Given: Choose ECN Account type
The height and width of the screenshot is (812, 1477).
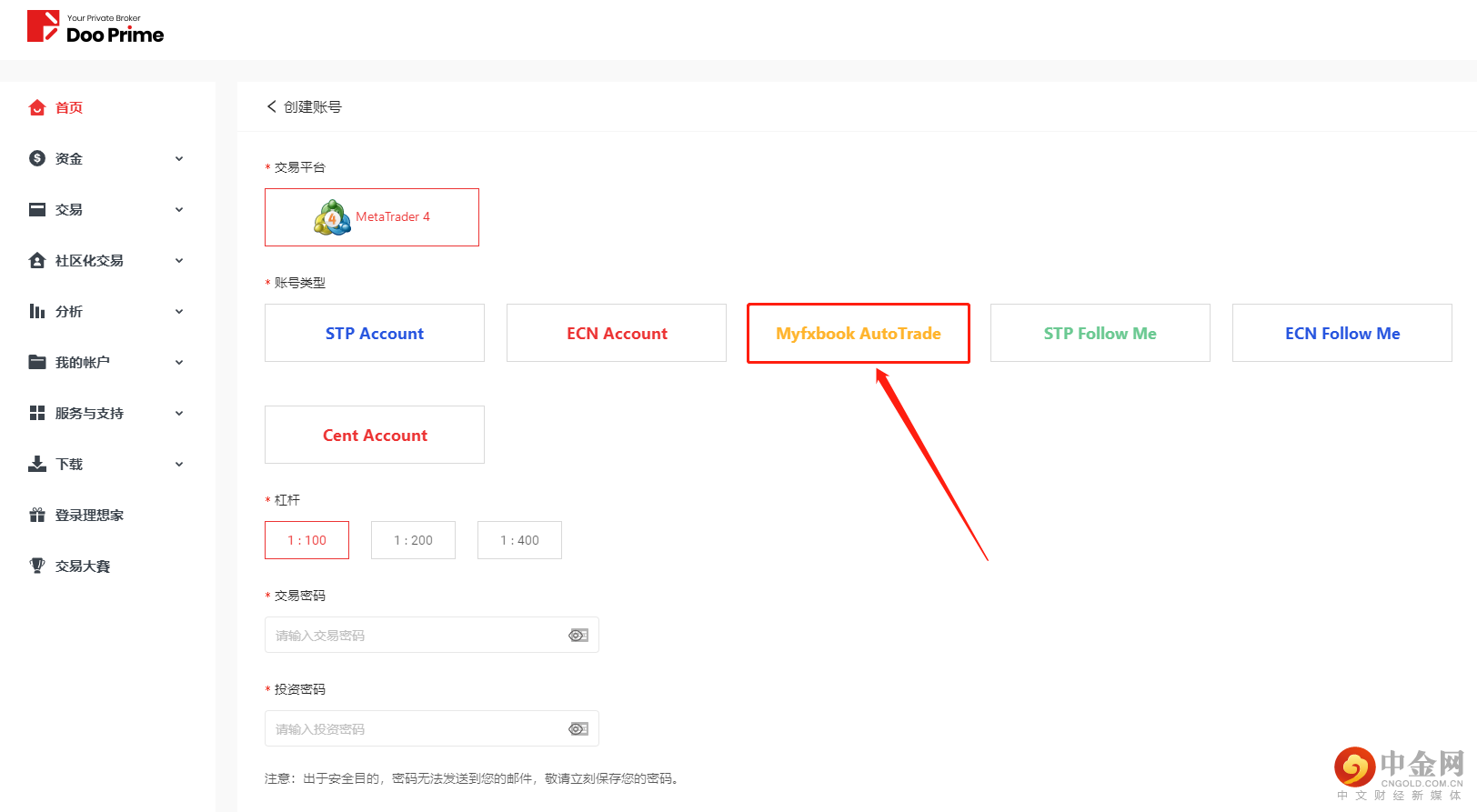Looking at the screenshot, I should pos(617,333).
